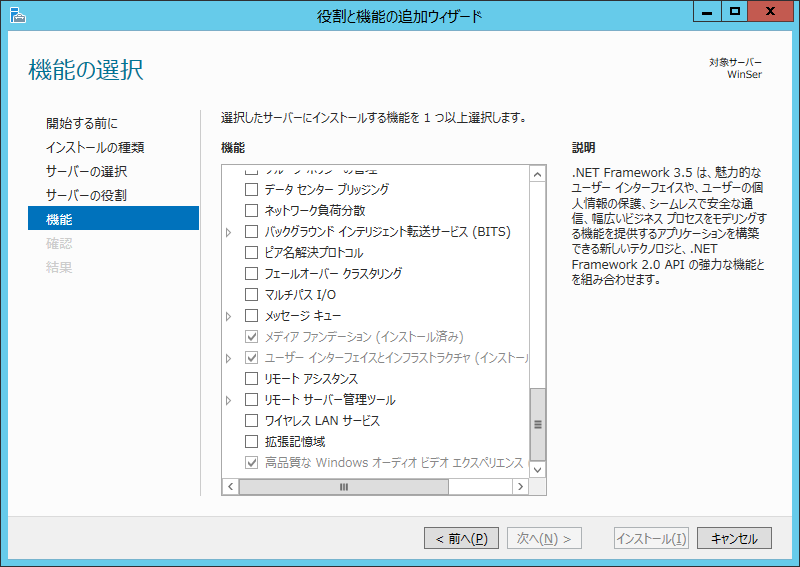
Task: Click the インストール(I) button
Action: pos(652,538)
